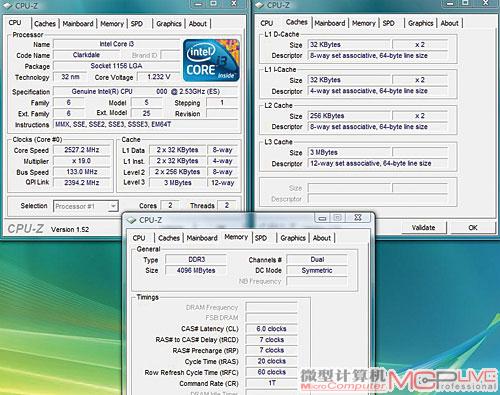500x395 pixels.
Task: Click the OK button in right window
Action: point(473,228)
